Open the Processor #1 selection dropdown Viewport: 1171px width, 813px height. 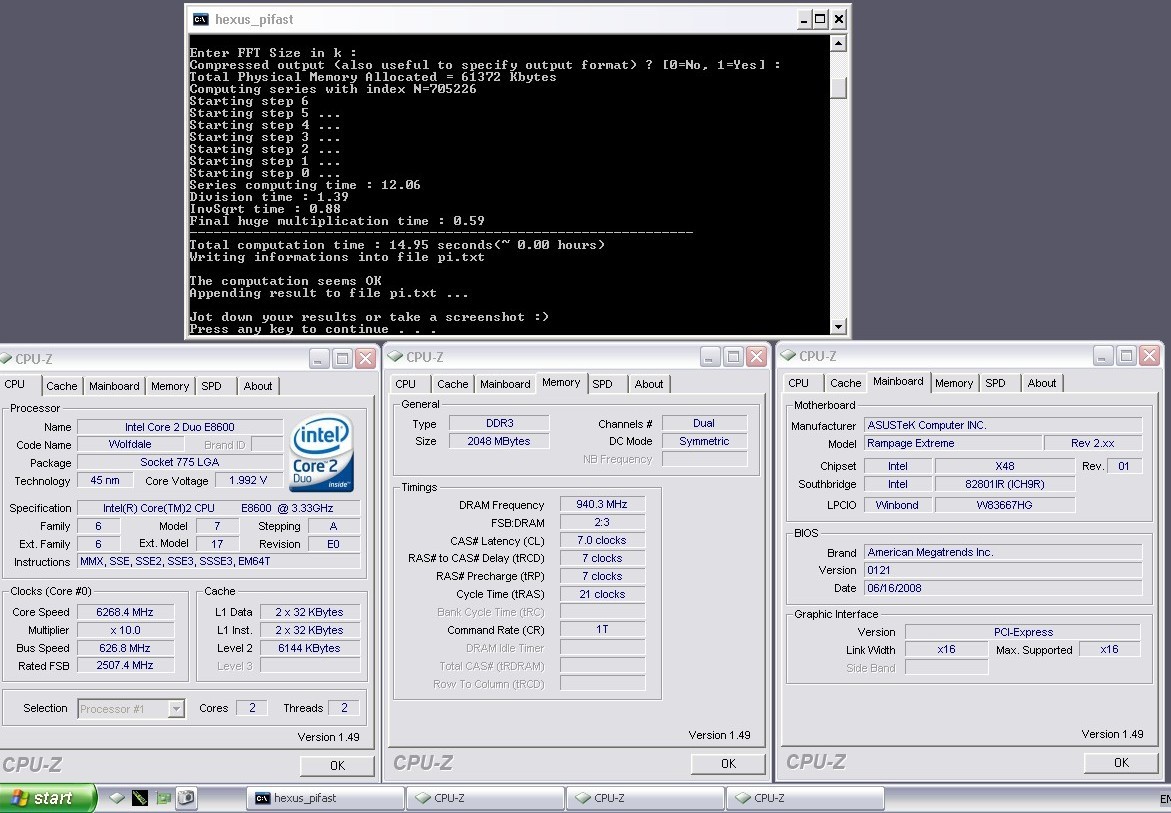[x=176, y=708]
